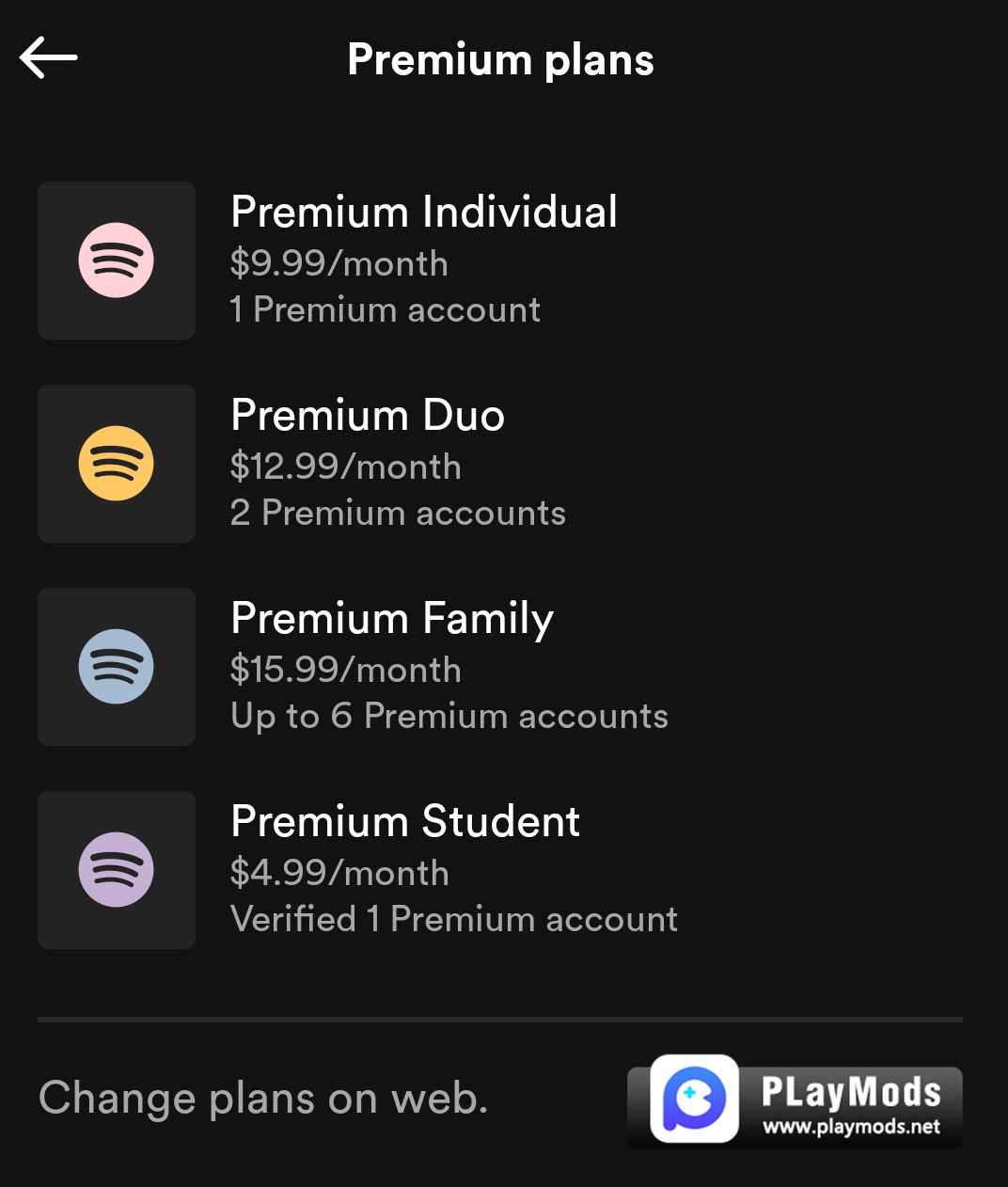
Task: Choose the Premium Student plan title
Action: click(405, 821)
